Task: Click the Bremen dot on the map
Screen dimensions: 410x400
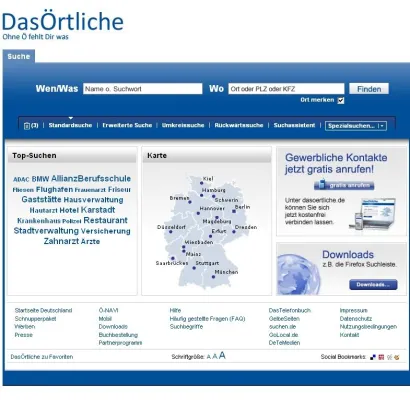Action: (190, 202)
